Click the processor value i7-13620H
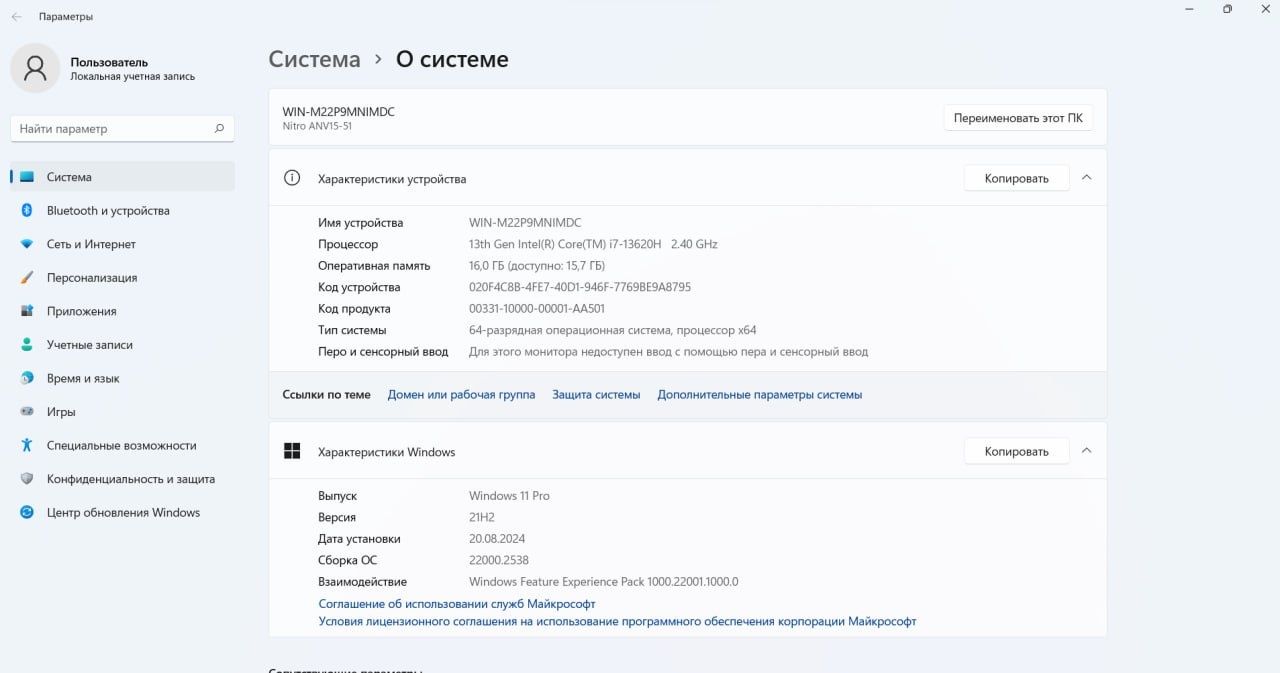The image size is (1280, 673). [593, 244]
